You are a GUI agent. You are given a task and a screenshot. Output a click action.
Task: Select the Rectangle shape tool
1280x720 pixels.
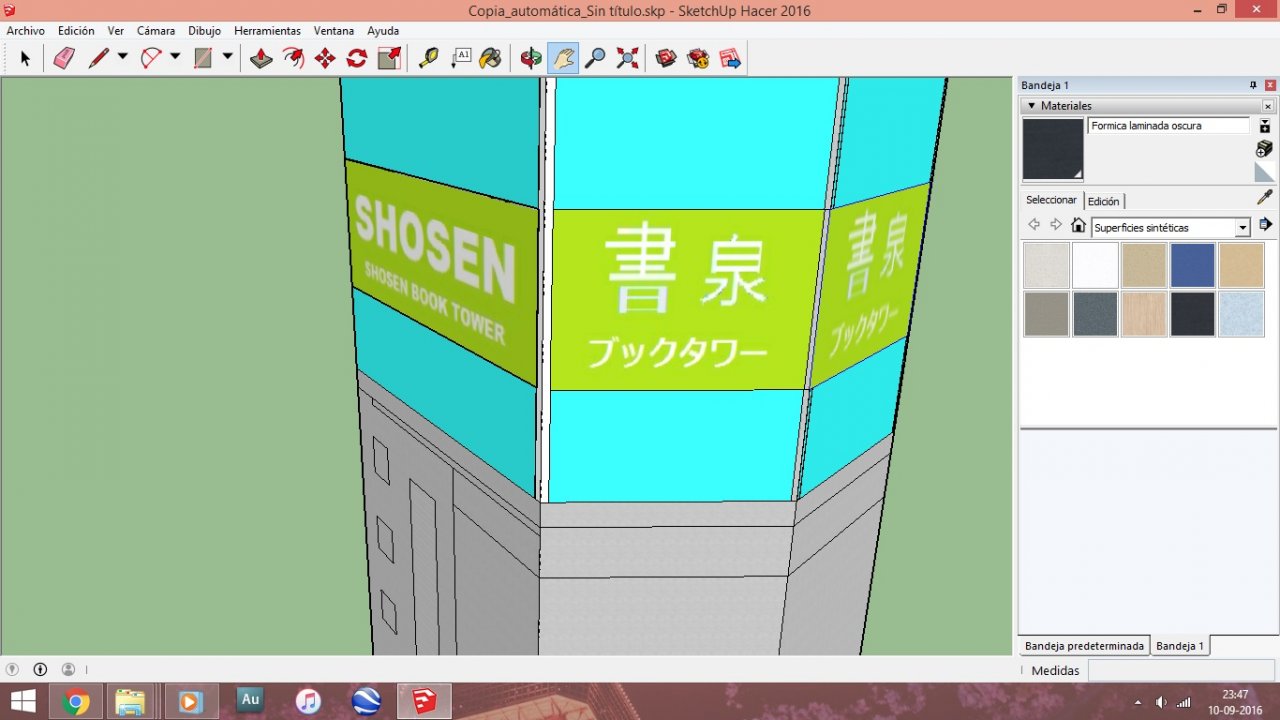click(x=203, y=59)
